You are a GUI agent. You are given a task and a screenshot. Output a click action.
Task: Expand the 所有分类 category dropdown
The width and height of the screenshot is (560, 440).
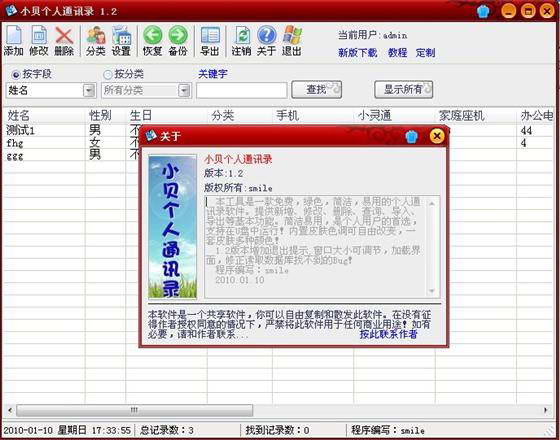[184, 90]
